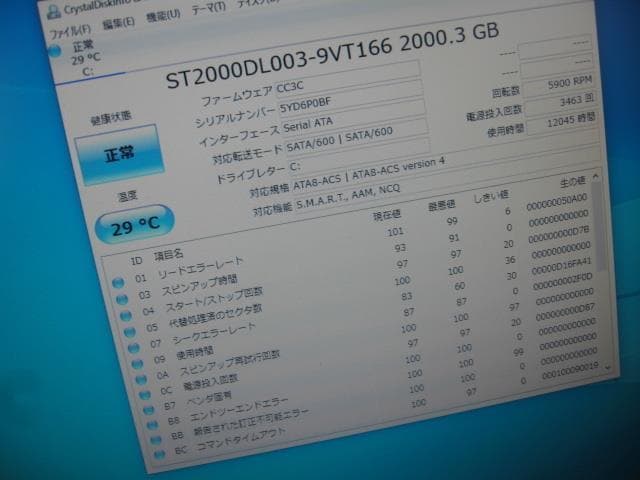Click the status icon for BB row
The image size is (640, 480).
pyautogui.click(x=156, y=440)
